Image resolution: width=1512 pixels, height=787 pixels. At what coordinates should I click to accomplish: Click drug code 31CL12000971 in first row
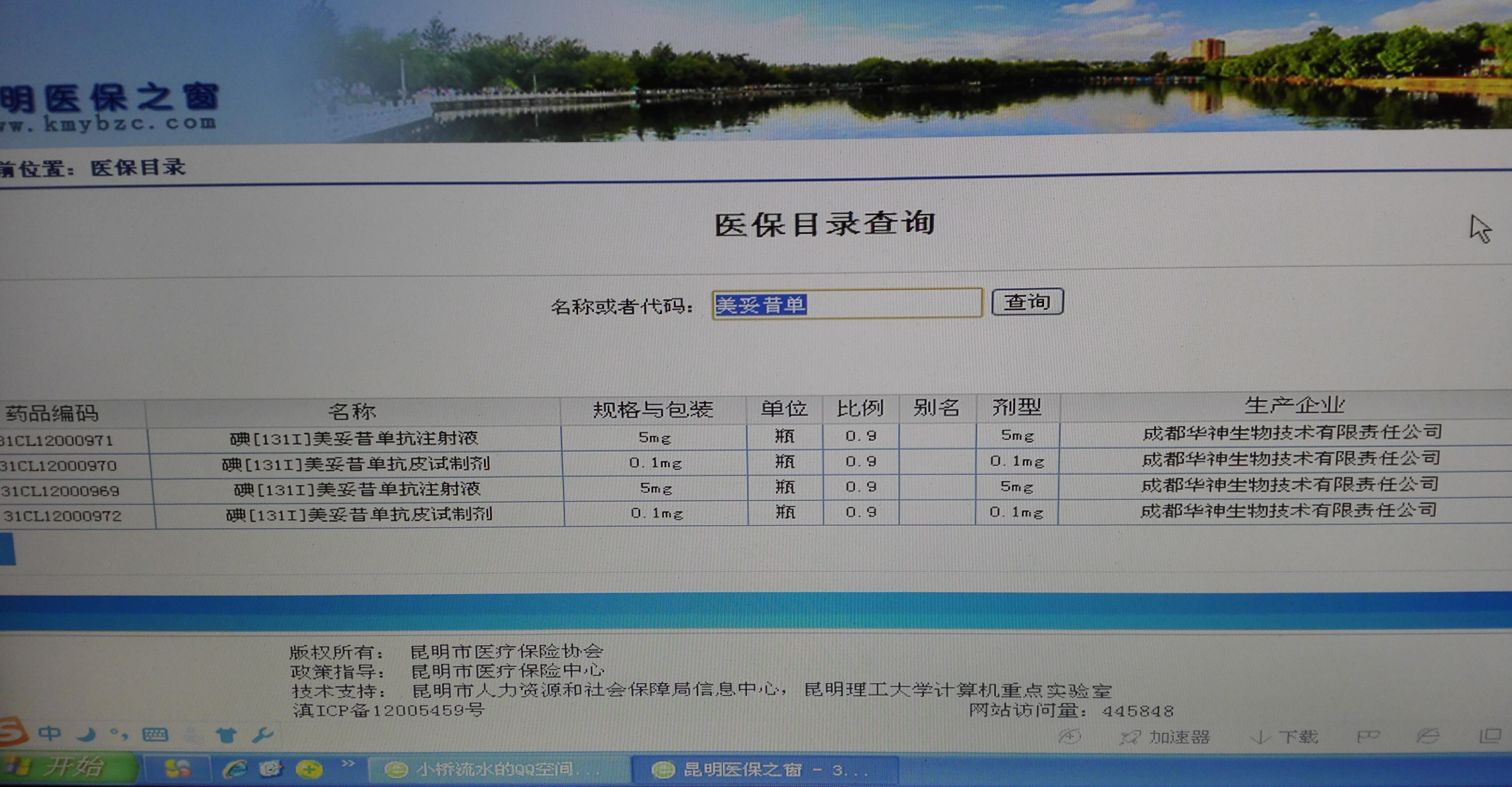(x=56, y=440)
